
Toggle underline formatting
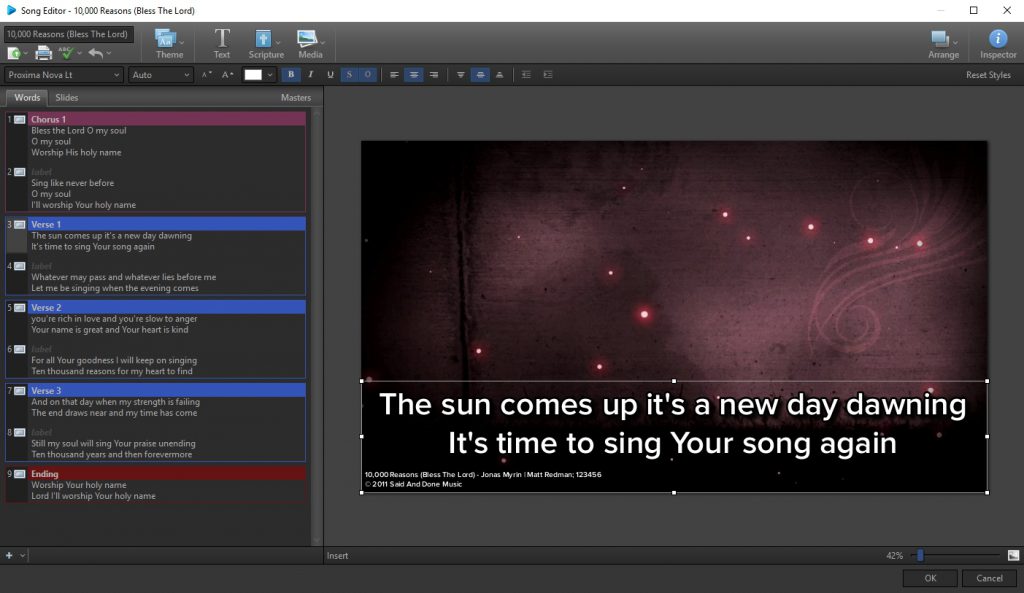[332, 74]
